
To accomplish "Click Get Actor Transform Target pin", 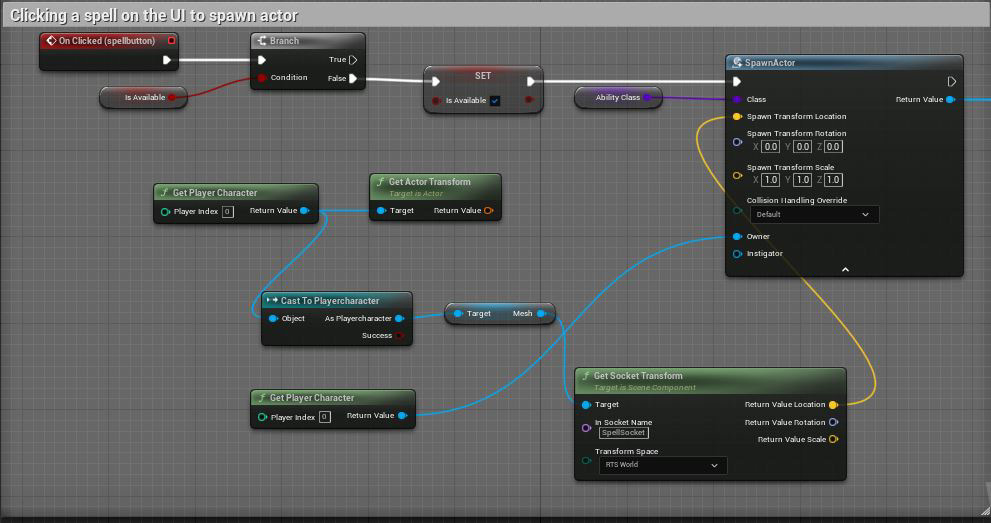I will (x=381, y=210).
